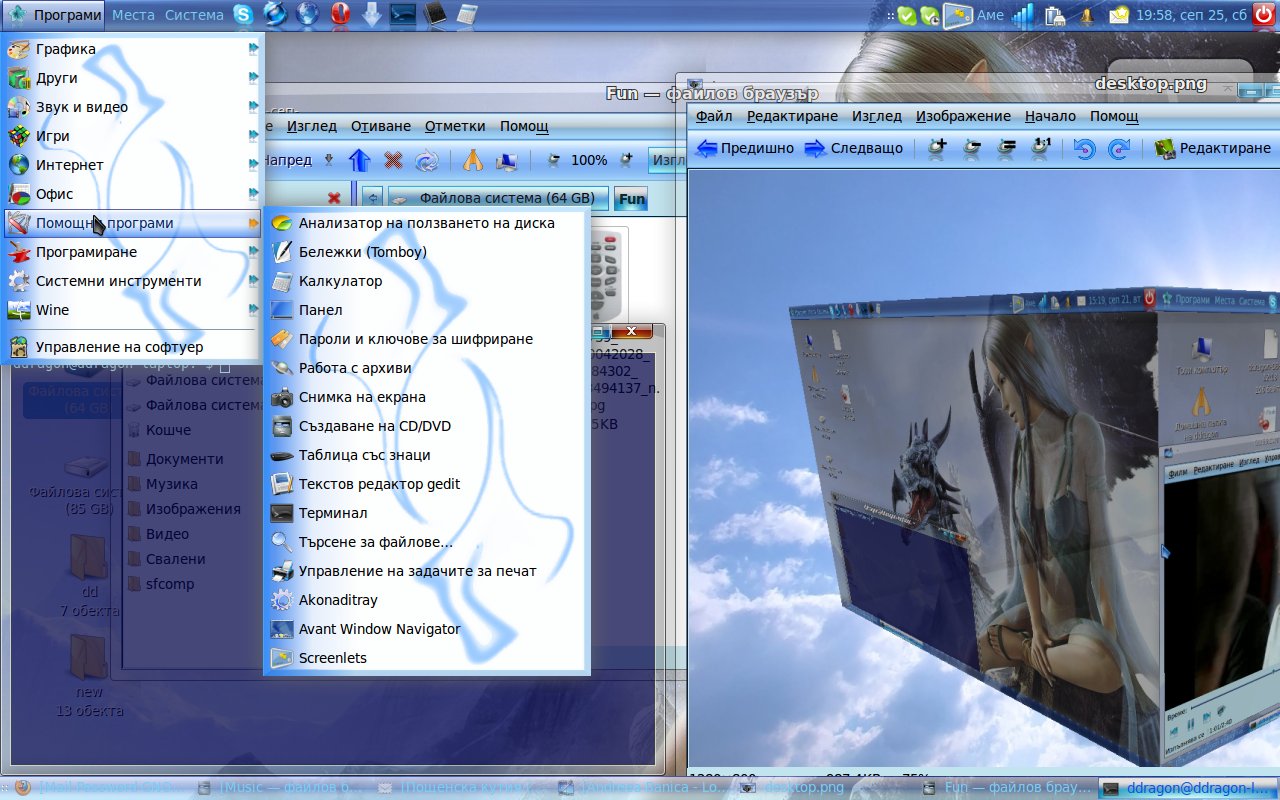The height and width of the screenshot is (800, 1280).
Task: Rotate image counter-clockwise in viewer
Action: (1085, 148)
